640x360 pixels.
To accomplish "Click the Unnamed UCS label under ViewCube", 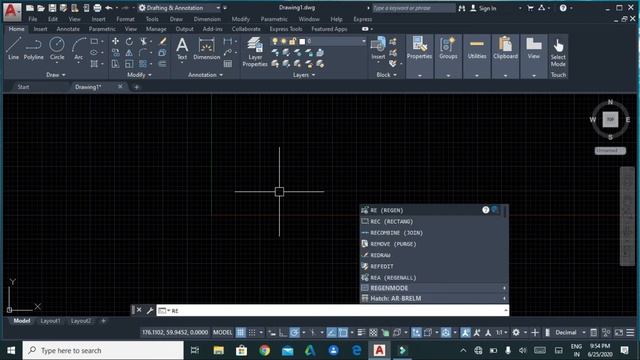I will click(610, 151).
